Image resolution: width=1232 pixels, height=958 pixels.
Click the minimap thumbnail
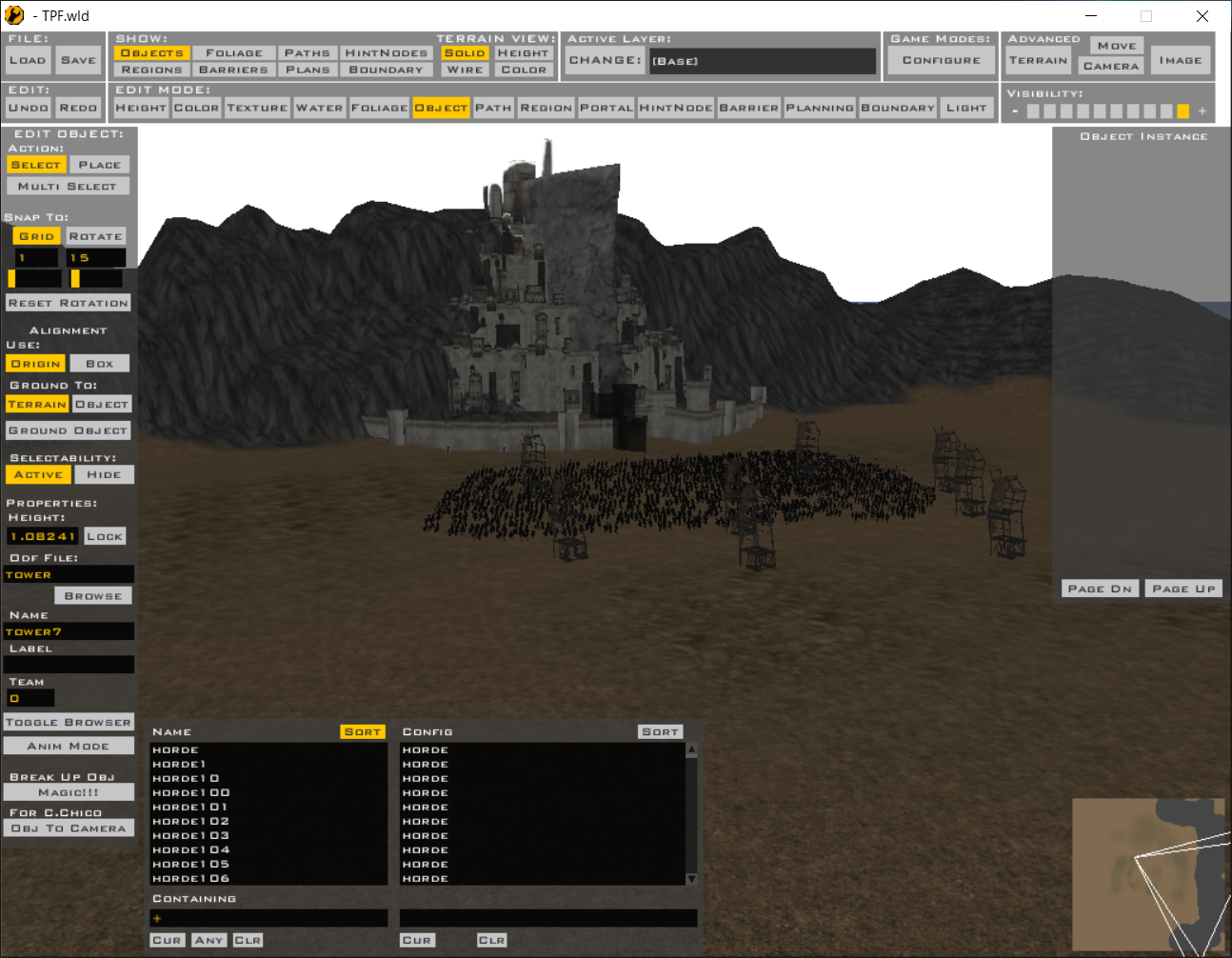pyautogui.click(x=1148, y=874)
